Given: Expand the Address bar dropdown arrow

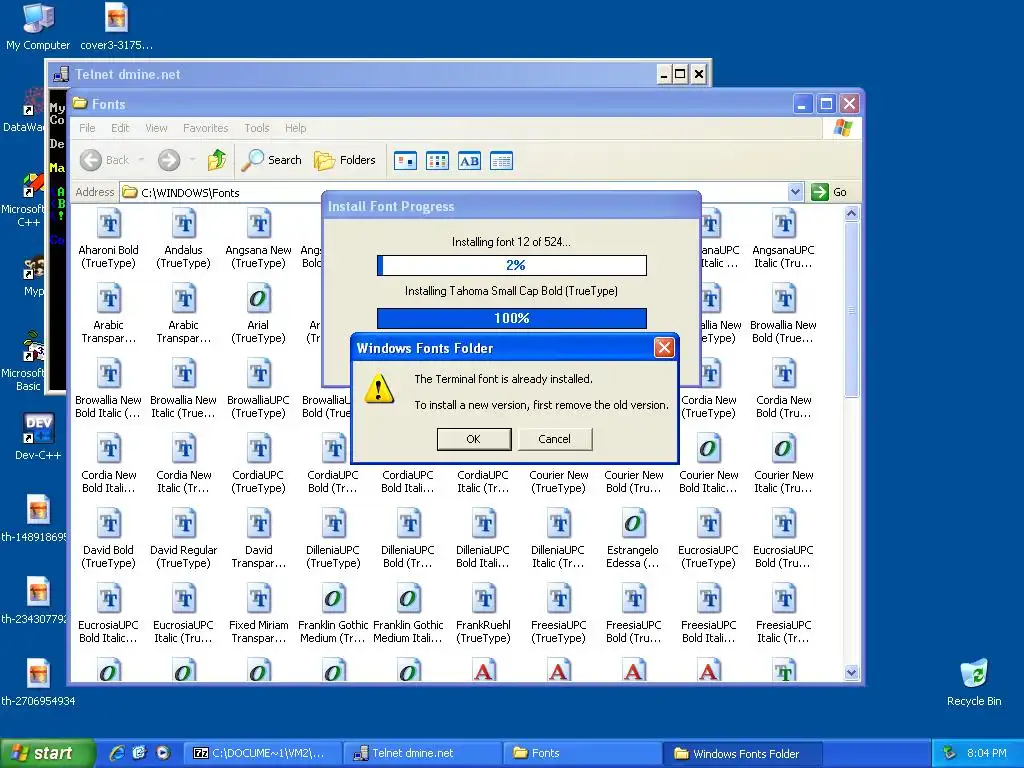Looking at the screenshot, I should pos(795,192).
